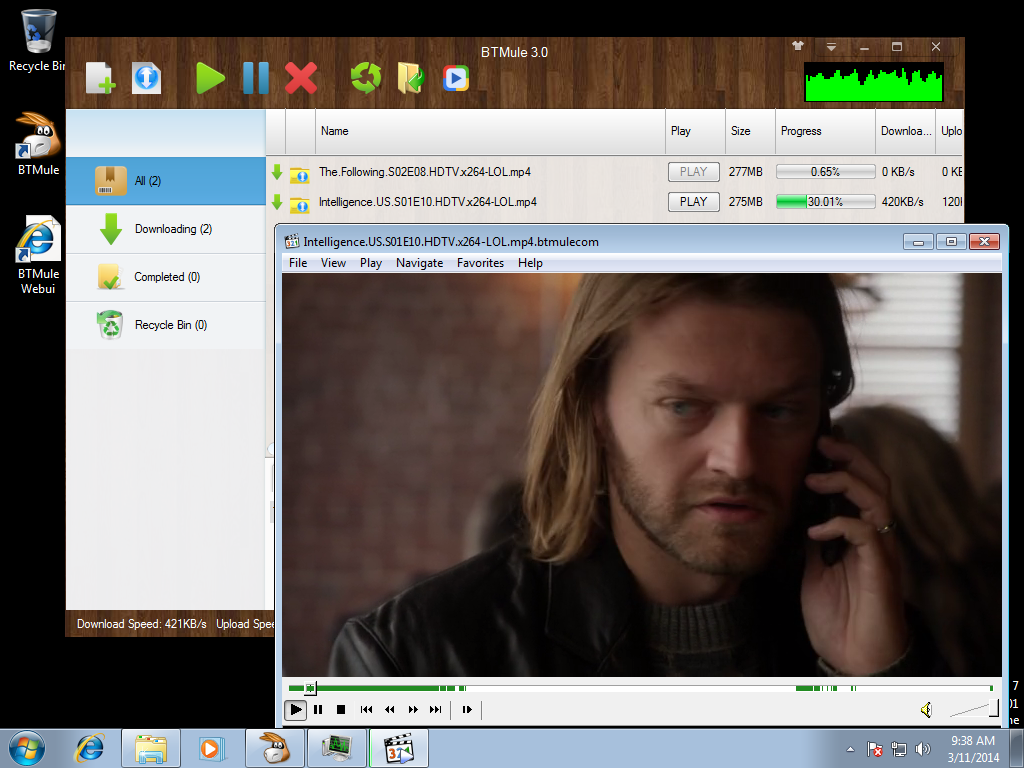Open the Favorites menu
This screenshot has width=1024, height=768.
(480, 262)
